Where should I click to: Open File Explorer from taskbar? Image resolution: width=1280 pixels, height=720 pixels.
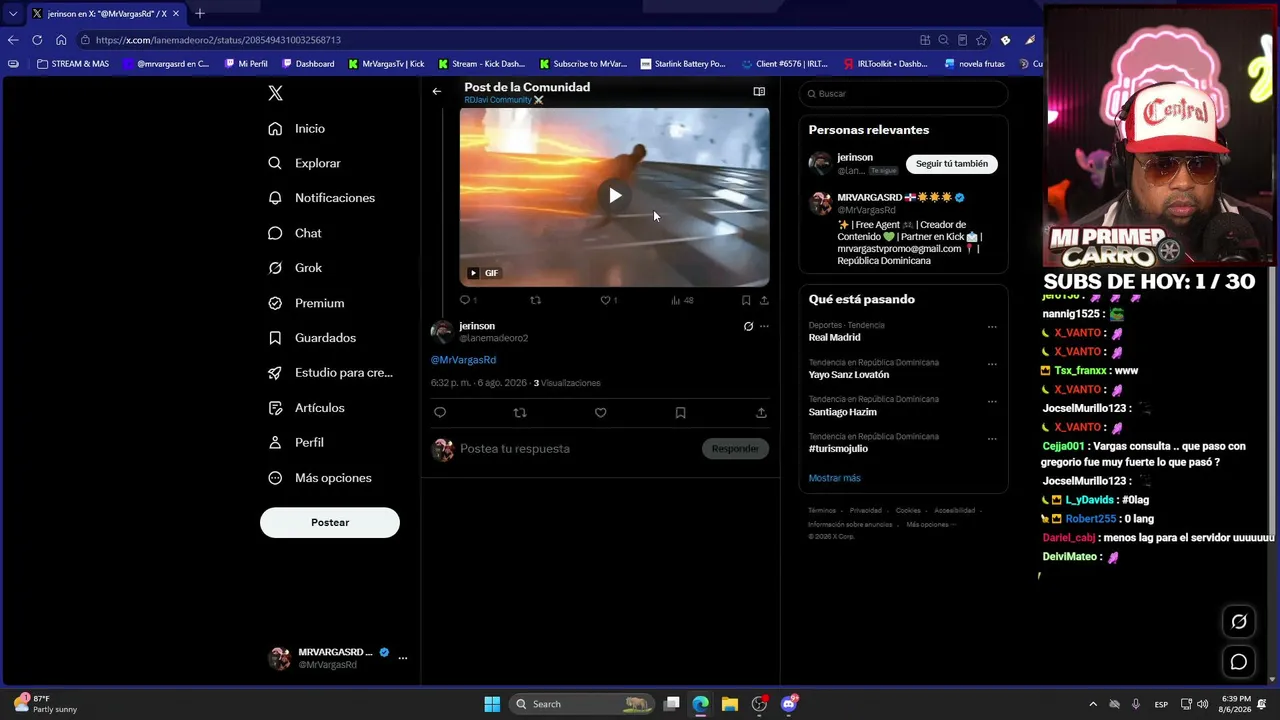pyautogui.click(x=730, y=704)
